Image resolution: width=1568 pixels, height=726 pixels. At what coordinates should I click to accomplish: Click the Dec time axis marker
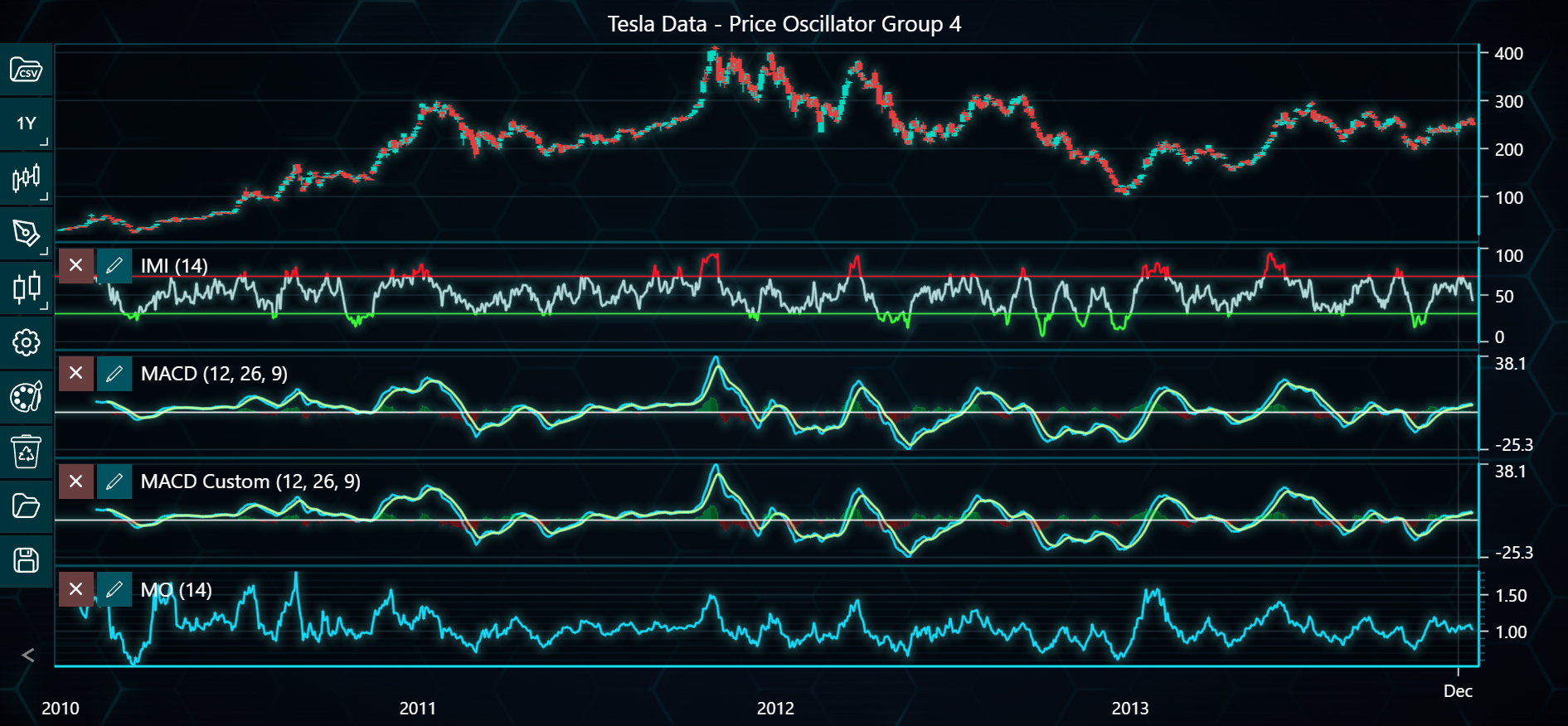click(x=1458, y=691)
